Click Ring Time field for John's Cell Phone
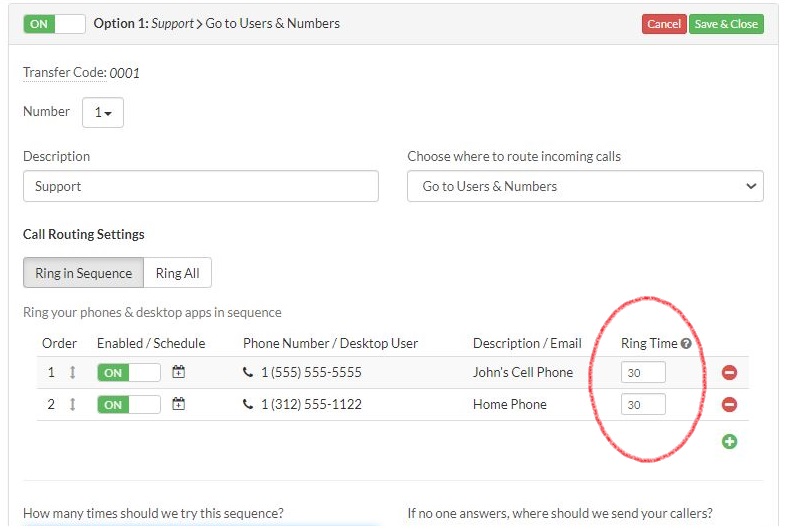Viewport: 790px width, 529px height. point(643,373)
